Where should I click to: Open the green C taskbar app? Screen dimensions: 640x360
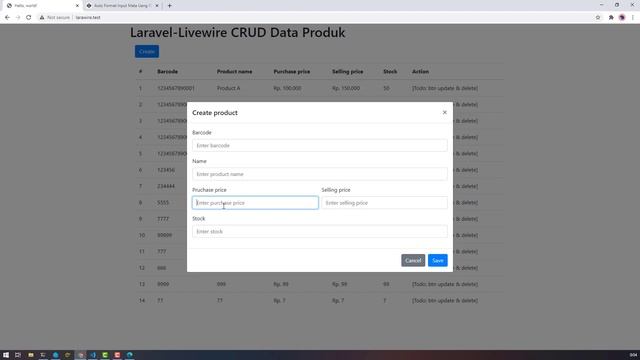(105, 355)
